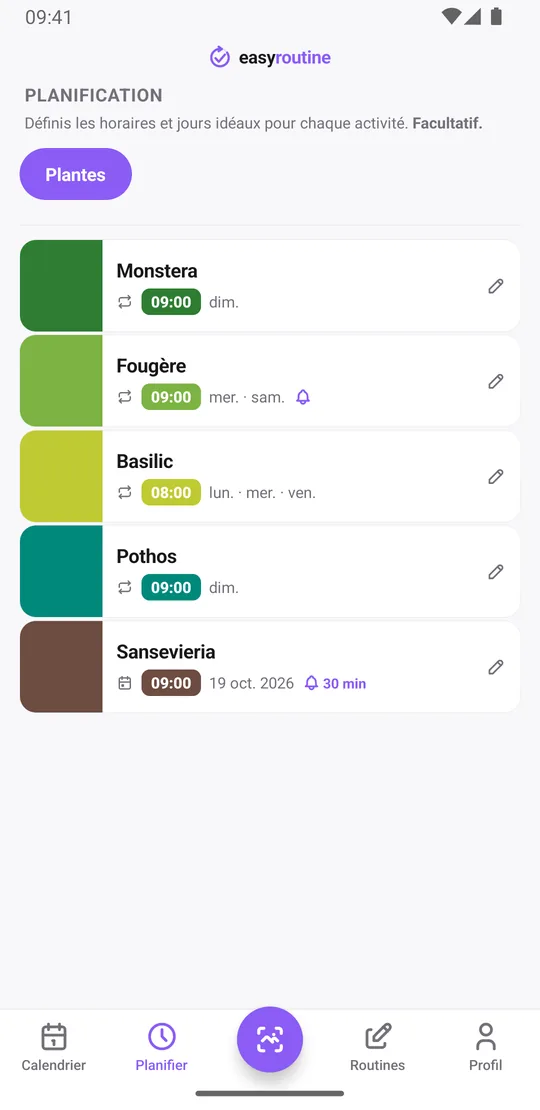The width and height of the screenshot is (540, 1110).
Task: Click the dark green Monstera color swatch
Action: [61, 285]
